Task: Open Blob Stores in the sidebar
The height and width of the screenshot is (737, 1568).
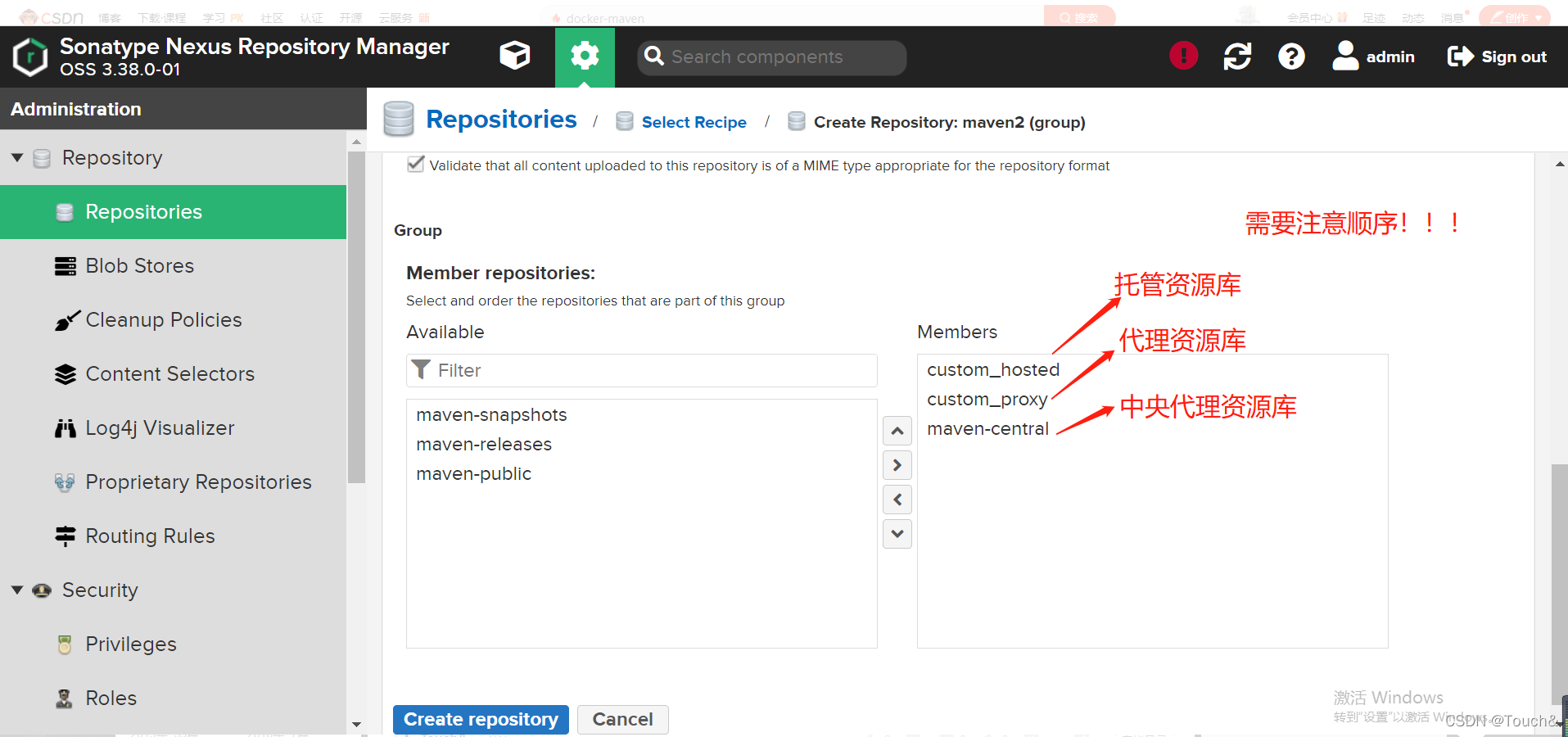Action: [x=173, y=266]
